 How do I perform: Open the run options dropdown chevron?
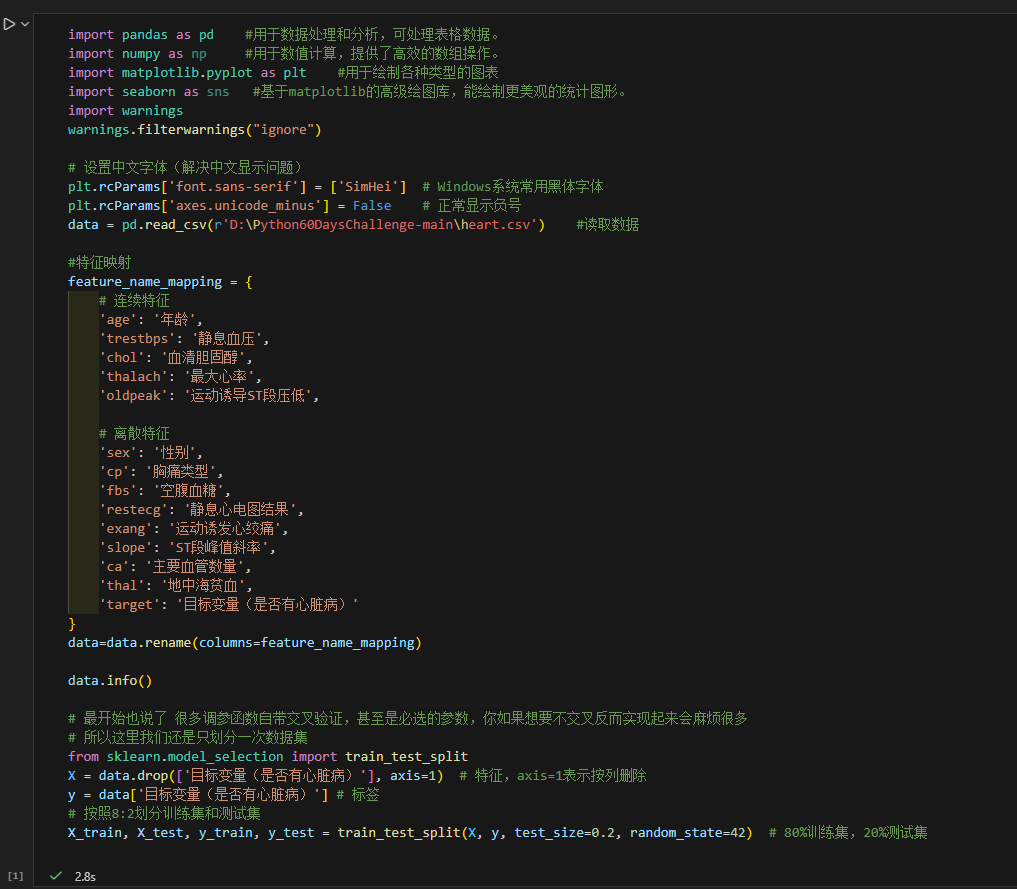pos(24,24)
